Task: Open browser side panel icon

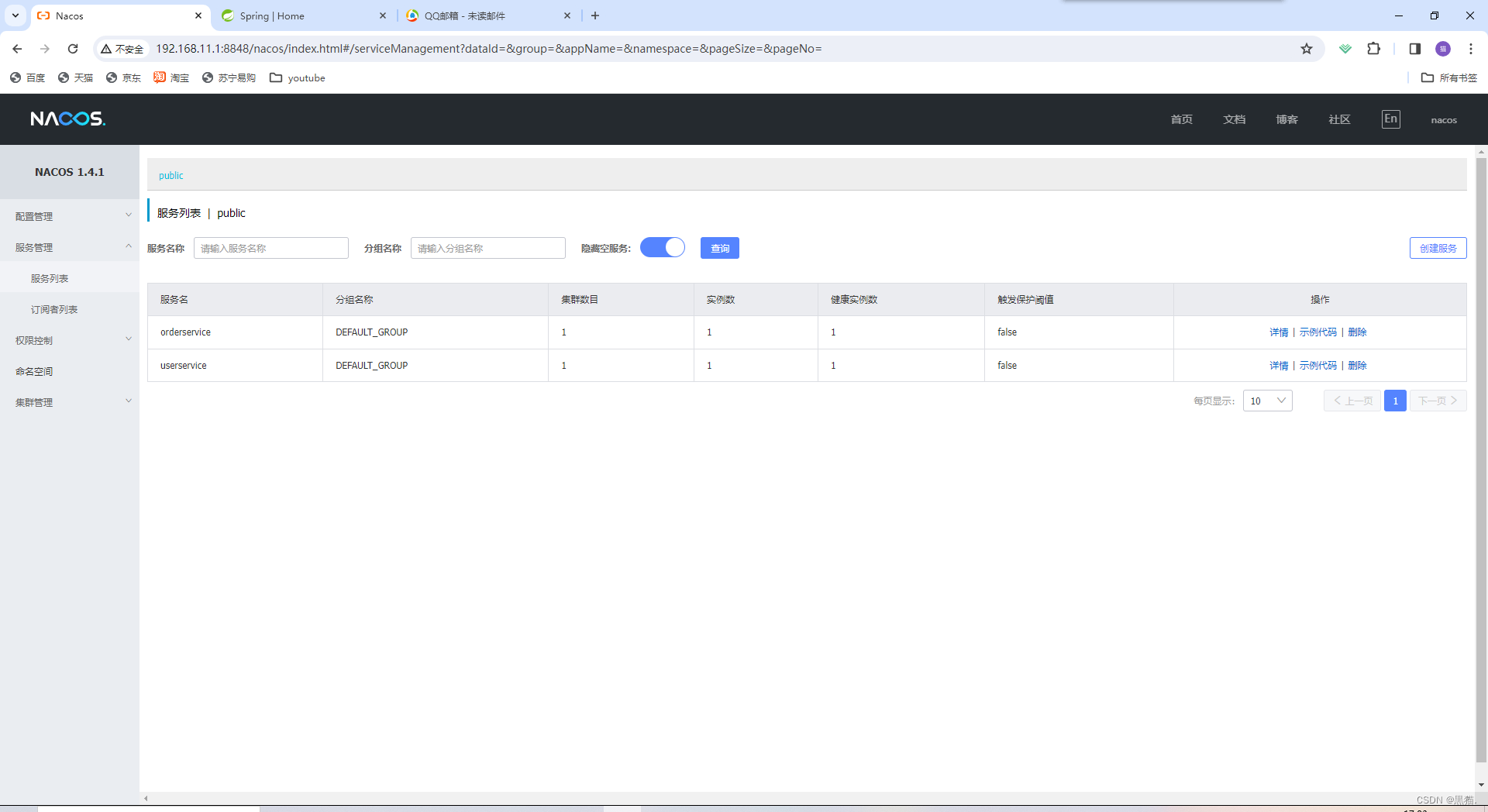Action: (1414, 49)
